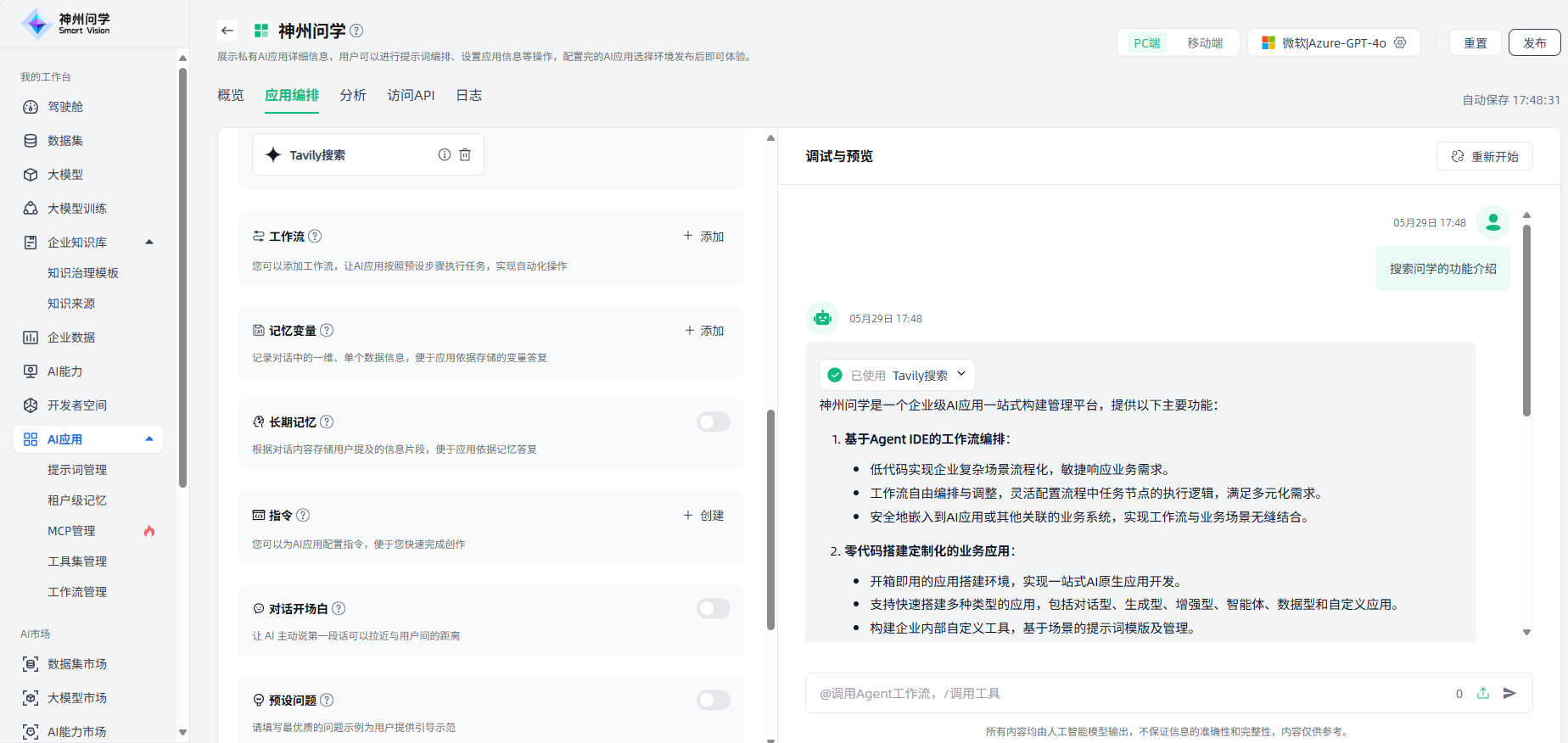
Task: Click the help icon next to 对话开场白
Action: point(339,608)
